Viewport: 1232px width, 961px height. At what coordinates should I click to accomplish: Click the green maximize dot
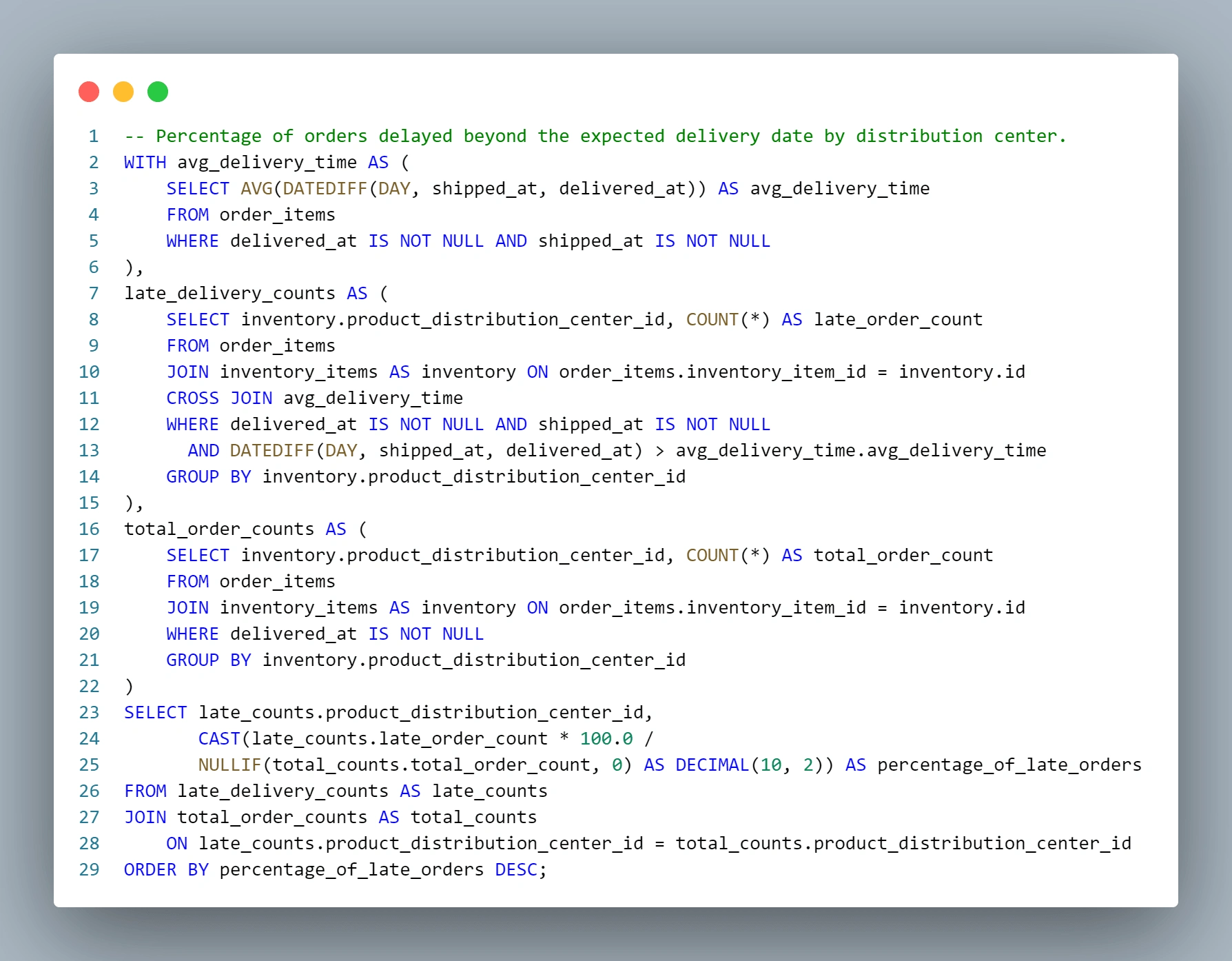(x=158, y=92)
